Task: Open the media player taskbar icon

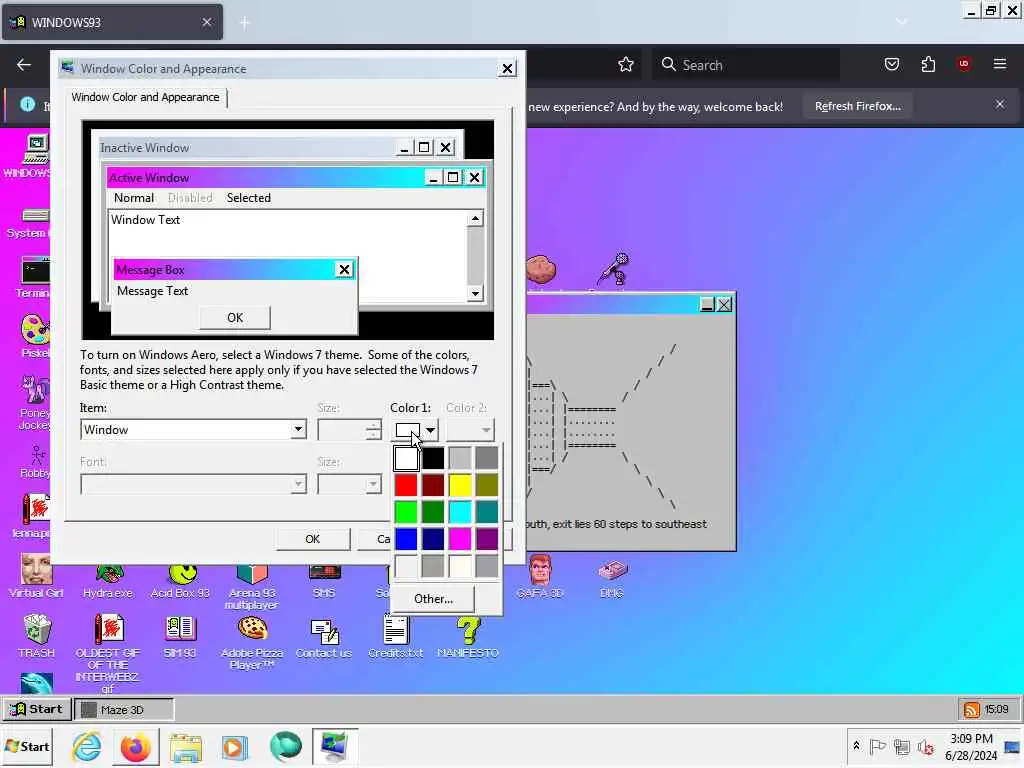Action: (x=235, y=746)
